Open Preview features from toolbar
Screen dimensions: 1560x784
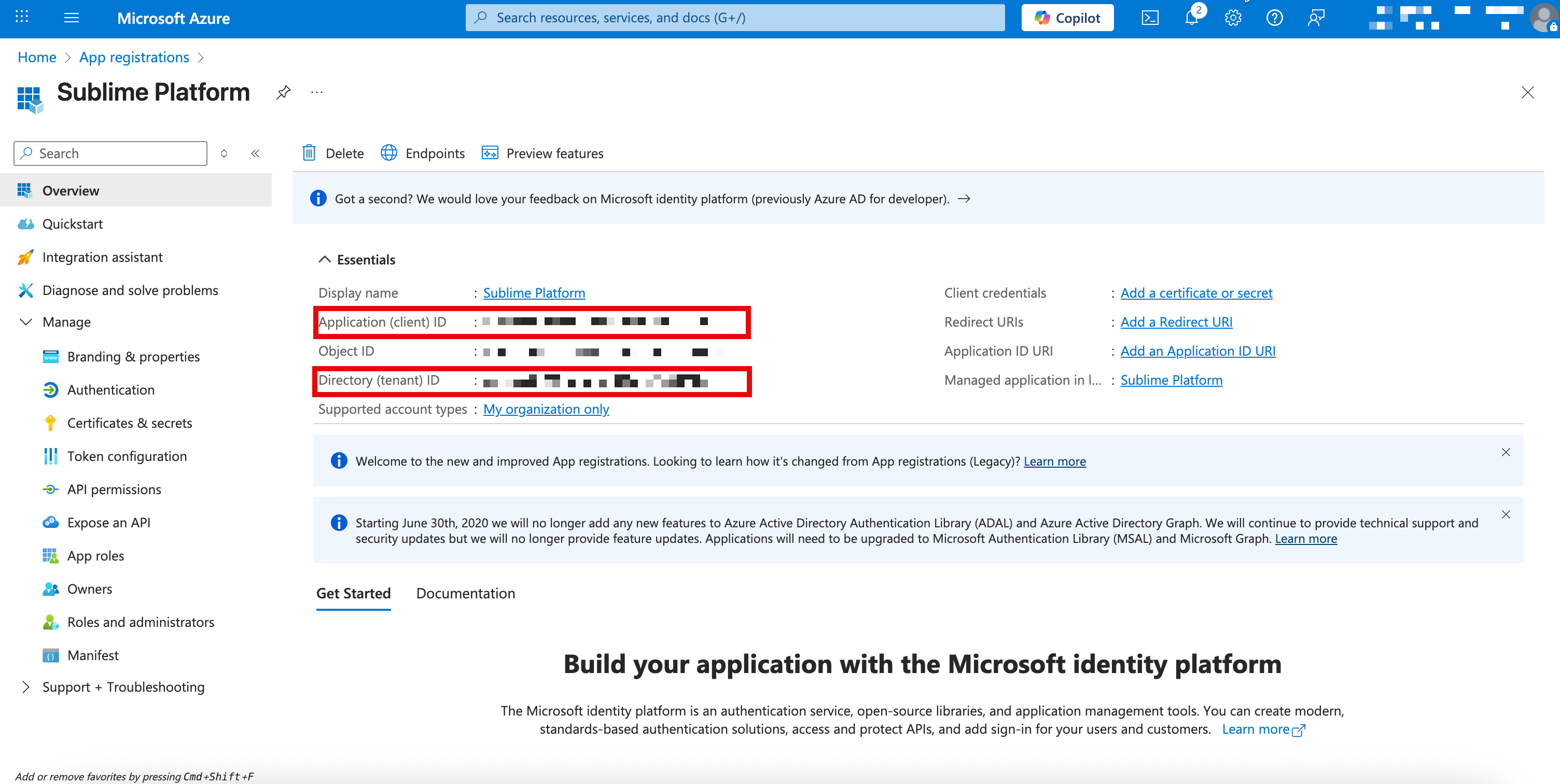tap(542, 153)
